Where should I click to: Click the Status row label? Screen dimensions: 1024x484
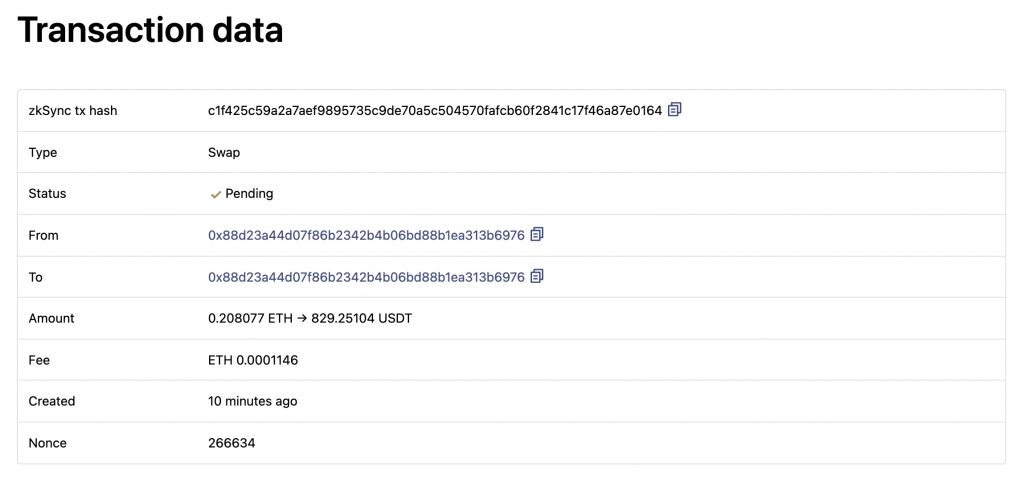coord(47,194)
